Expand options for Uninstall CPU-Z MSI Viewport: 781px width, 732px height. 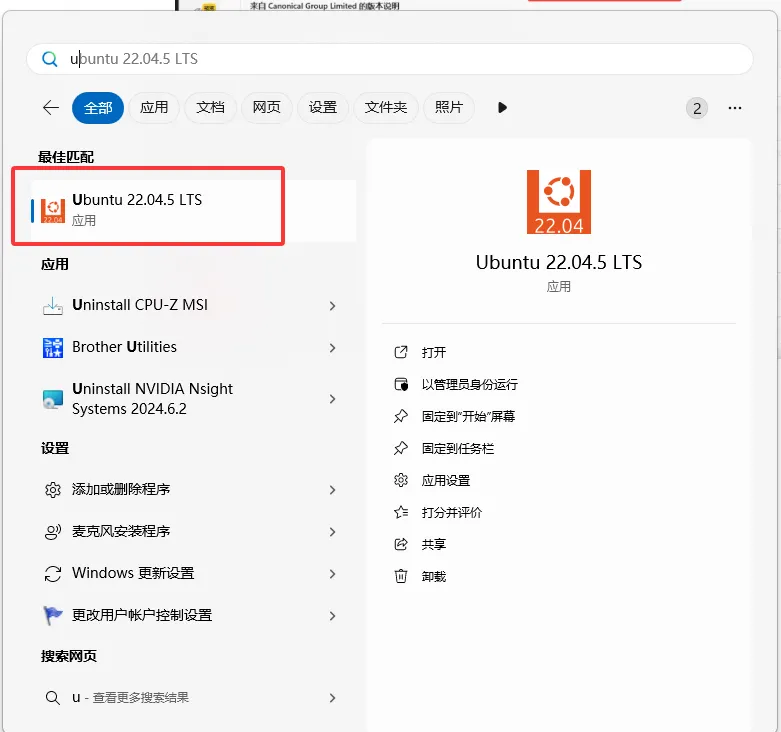pos(332,306)
